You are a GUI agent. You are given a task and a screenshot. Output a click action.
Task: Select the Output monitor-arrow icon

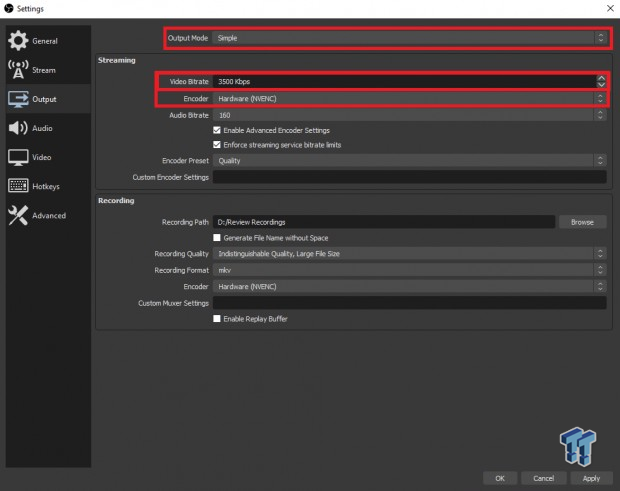(x=18, y=99)
